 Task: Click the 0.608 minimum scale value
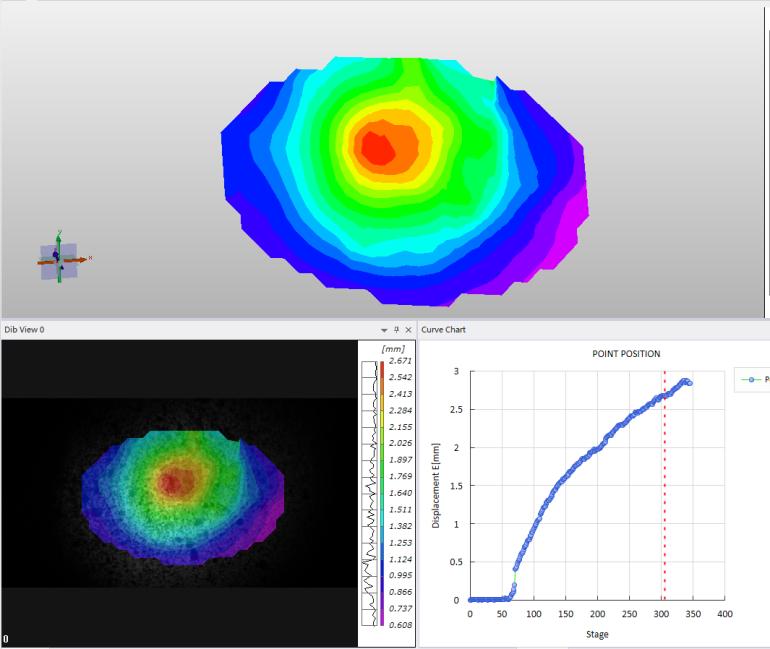[400, 624]
